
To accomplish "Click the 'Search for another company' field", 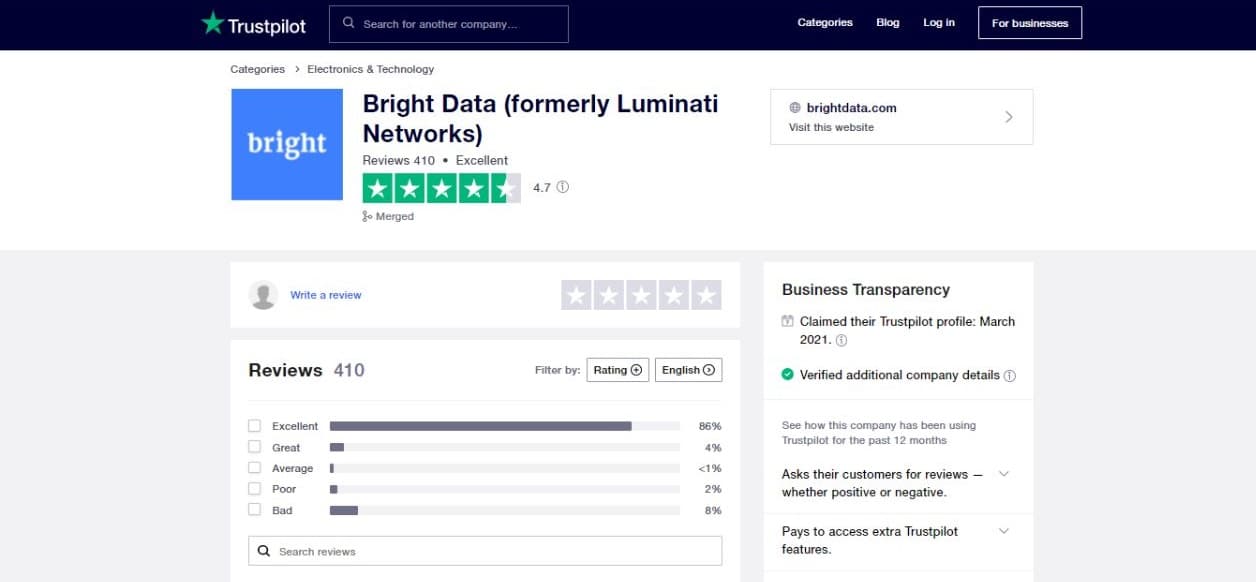I will tap(449, 23).
